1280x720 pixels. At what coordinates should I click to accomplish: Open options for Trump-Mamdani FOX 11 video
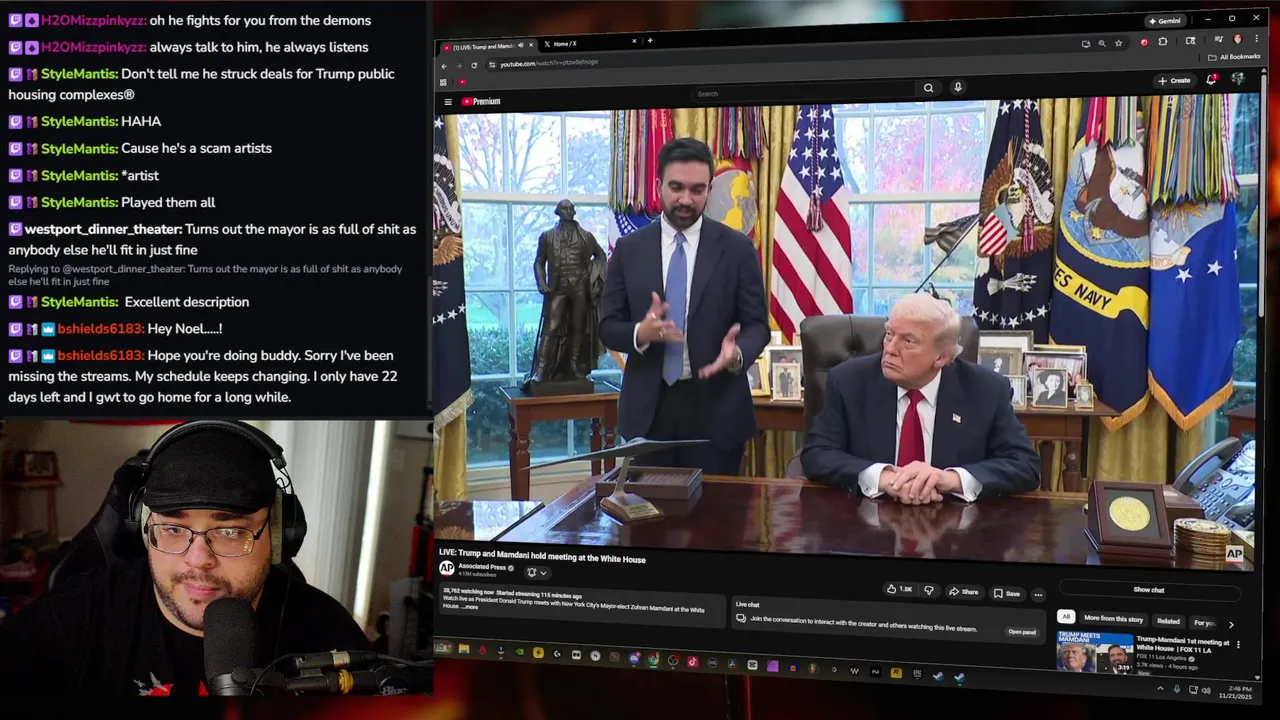(x=1238, y=645)
